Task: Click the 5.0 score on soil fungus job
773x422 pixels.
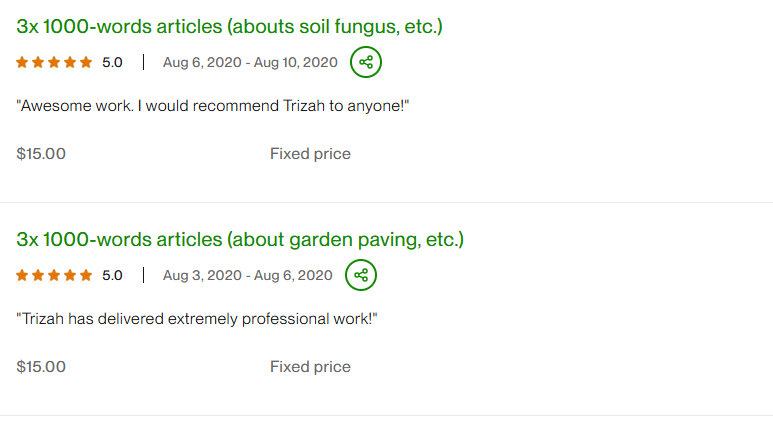Action: [112, 63]
